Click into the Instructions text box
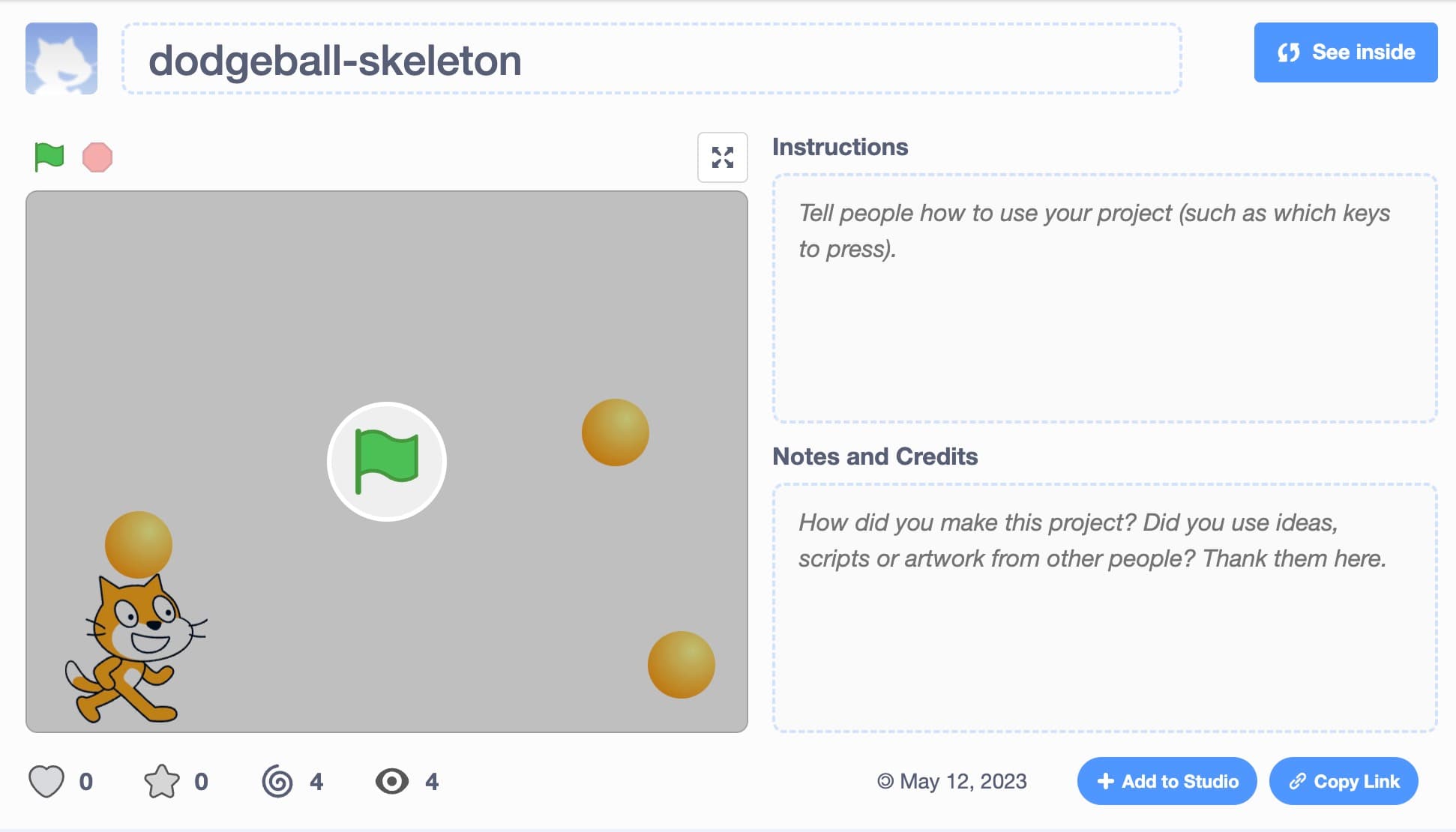This screenshot has height=832, width=1456. click(1104, 298)
